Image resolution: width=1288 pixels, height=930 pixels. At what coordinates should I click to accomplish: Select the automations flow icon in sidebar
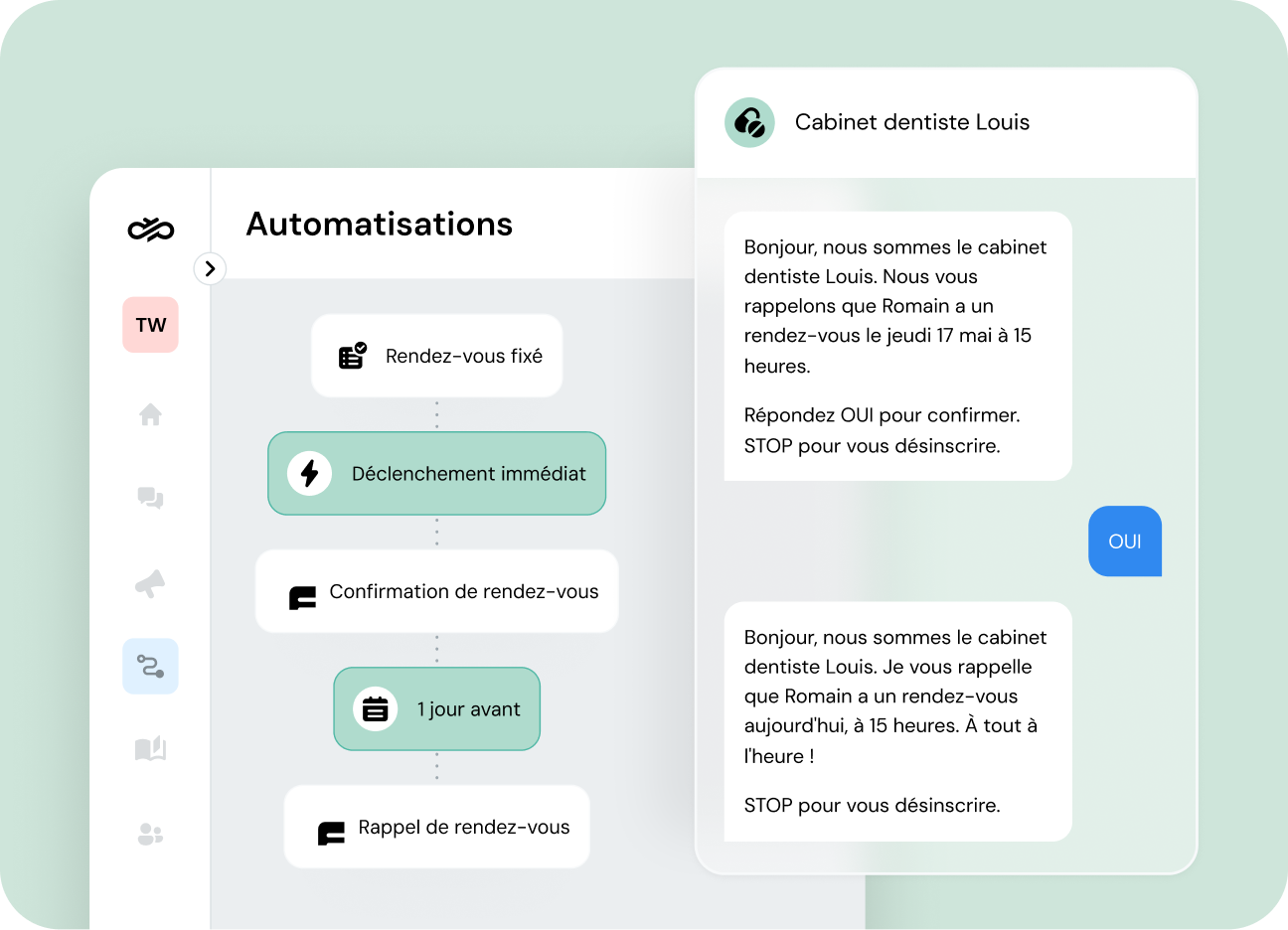pyautogui.click(x=150, y=666)
